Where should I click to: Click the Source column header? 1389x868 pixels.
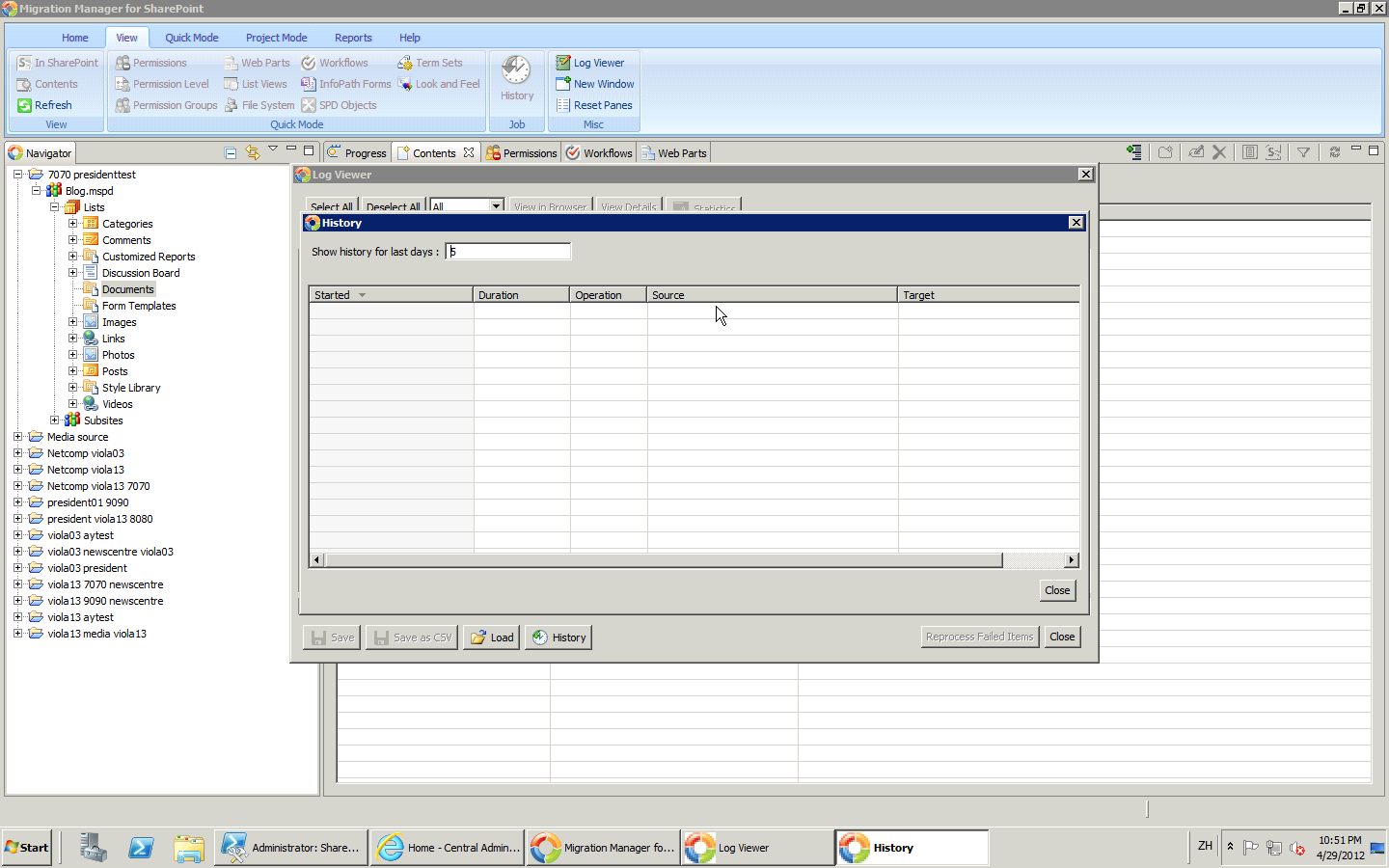[772, 295]
